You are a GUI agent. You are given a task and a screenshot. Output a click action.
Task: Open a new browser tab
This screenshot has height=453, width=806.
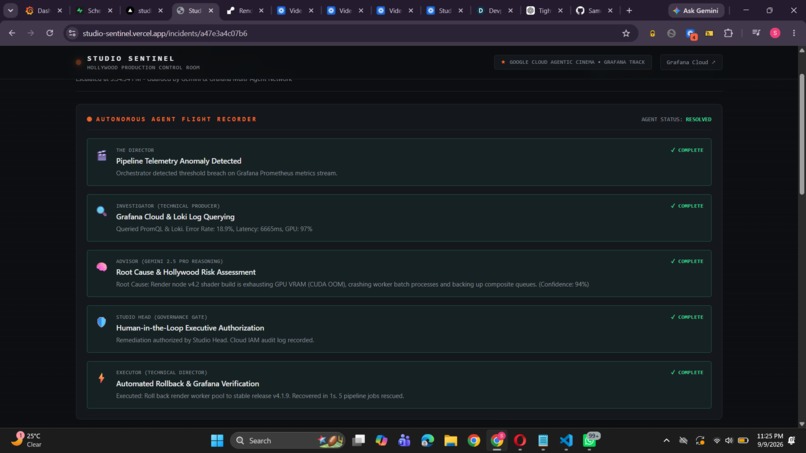(629, 10)
